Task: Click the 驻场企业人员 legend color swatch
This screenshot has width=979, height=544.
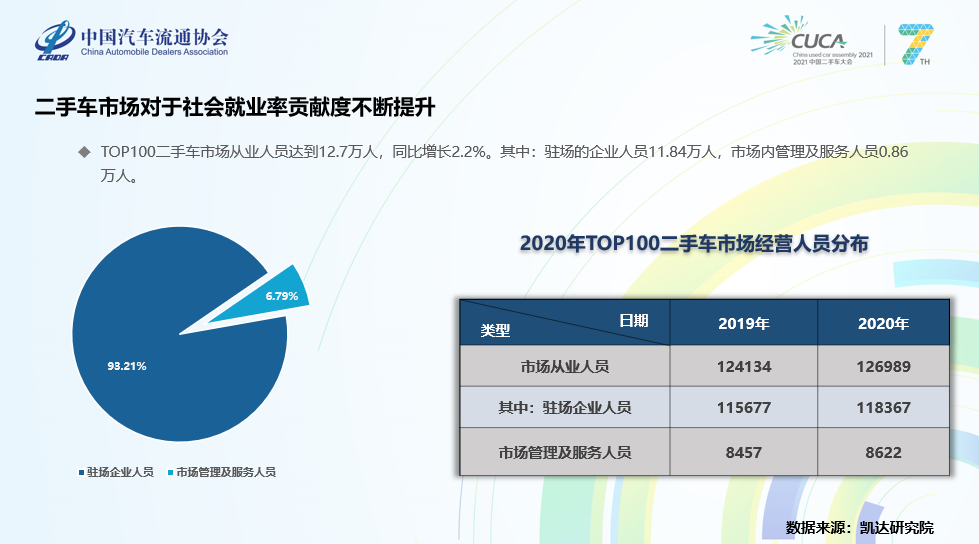Action: coord(81,473)
